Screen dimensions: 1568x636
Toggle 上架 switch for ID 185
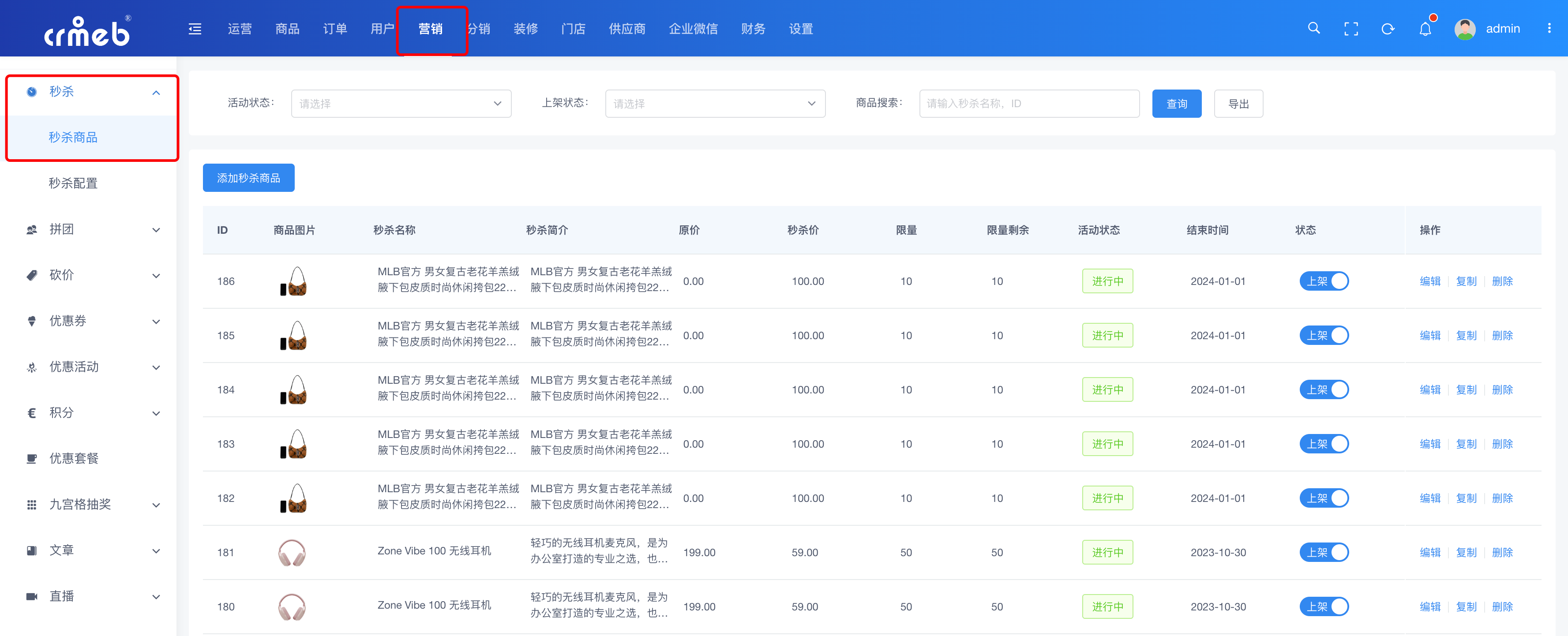coord(1324,335)
